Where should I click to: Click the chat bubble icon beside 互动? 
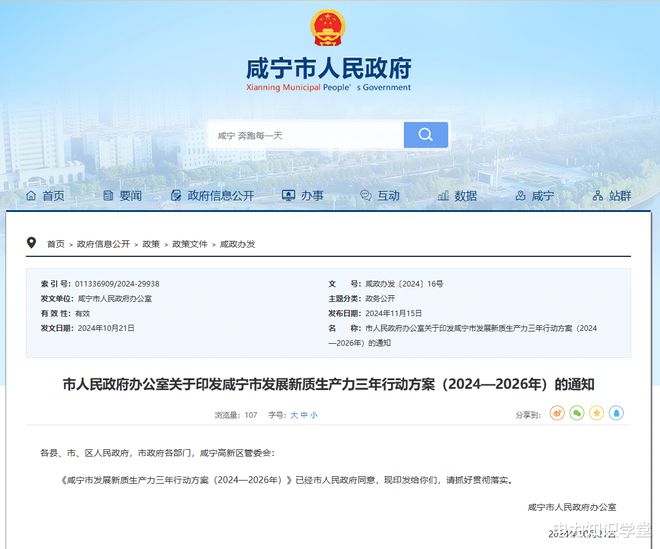[x=366, y=195]
